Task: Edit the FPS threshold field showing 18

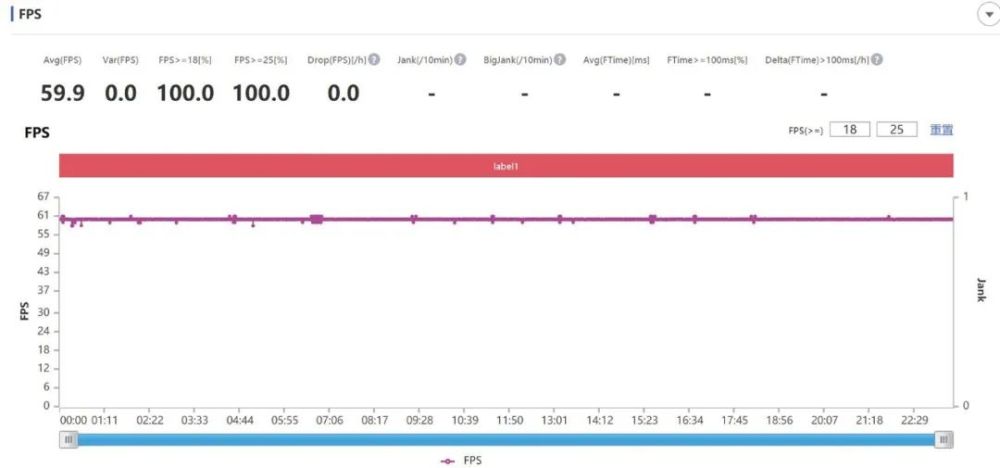Action: (x=849, y=129)
